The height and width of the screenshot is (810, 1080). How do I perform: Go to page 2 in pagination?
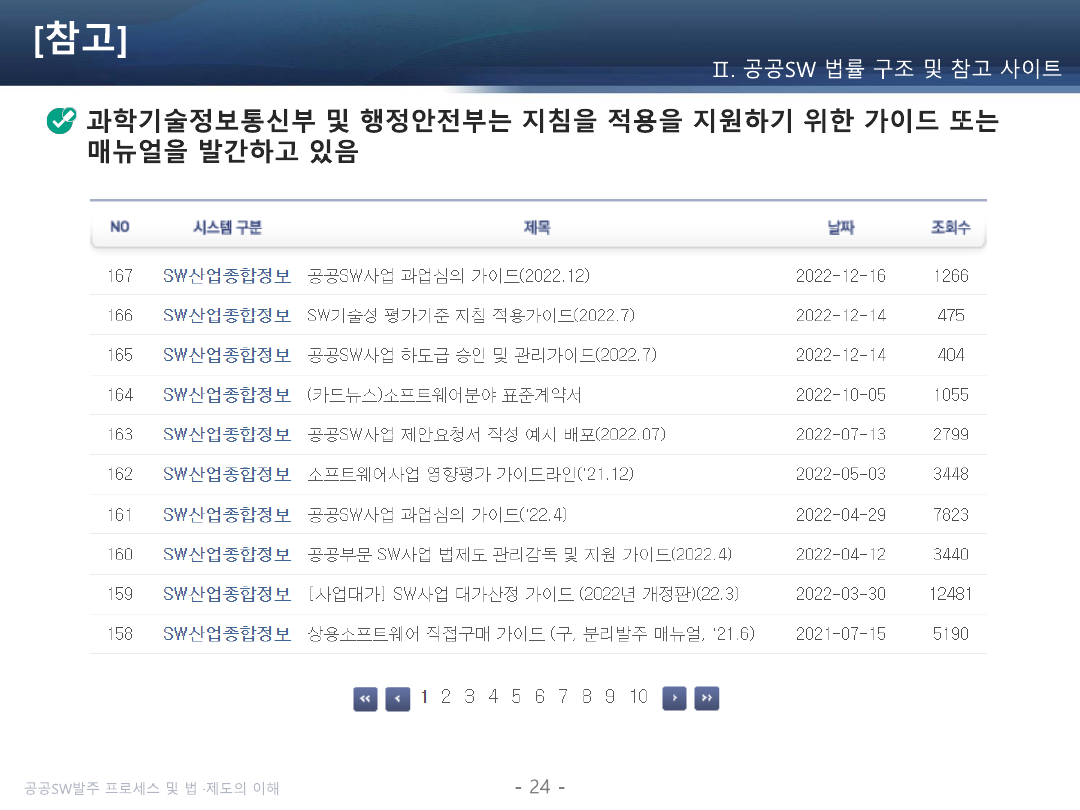(x=446, y=697)
